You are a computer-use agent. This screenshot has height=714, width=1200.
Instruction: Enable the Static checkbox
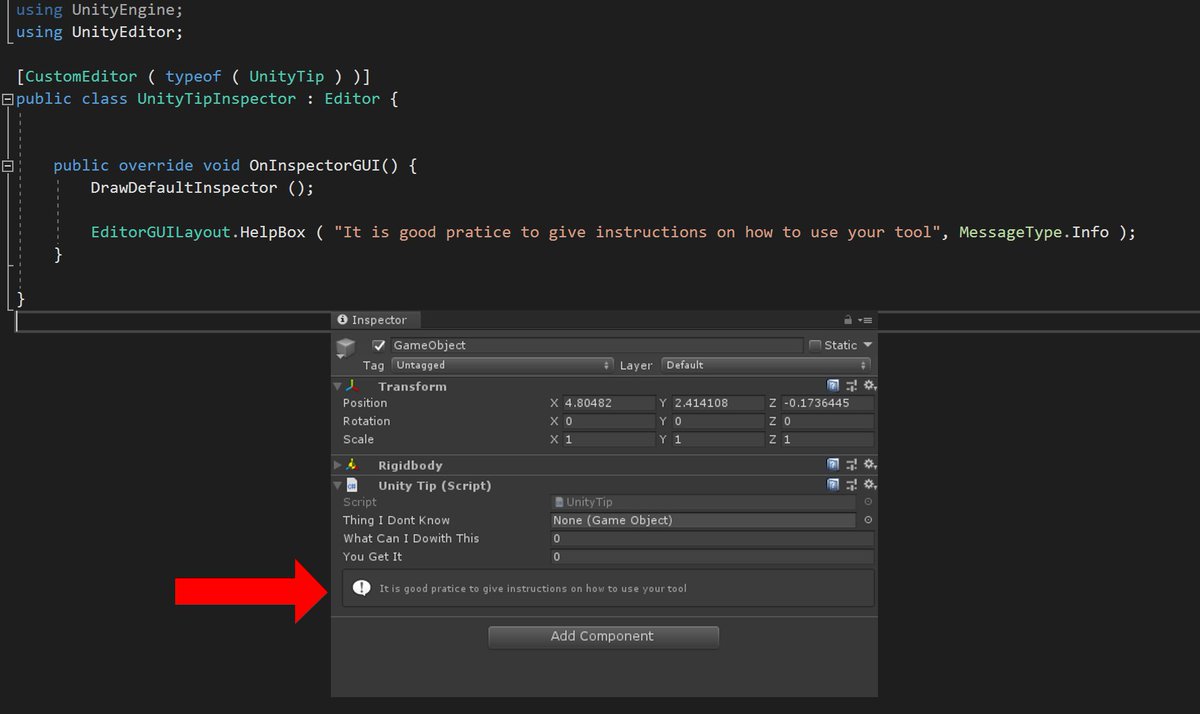click(815, 345)
